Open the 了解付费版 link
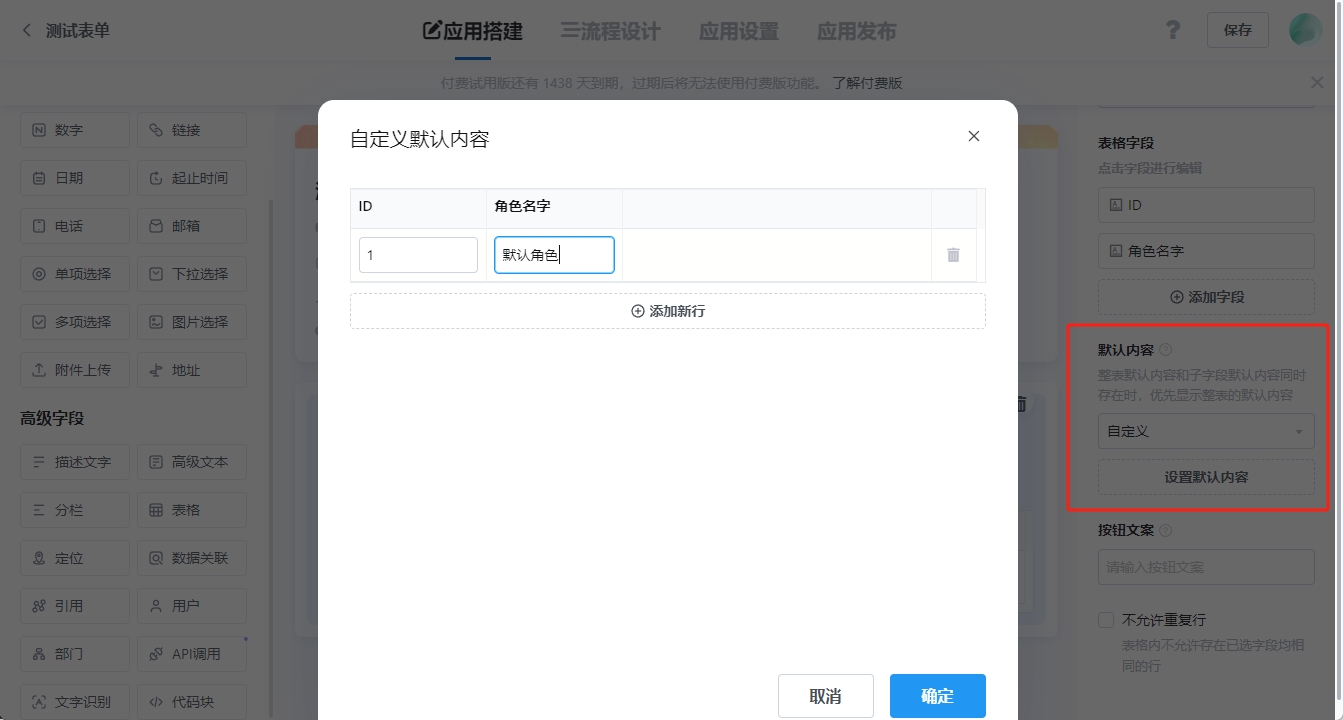Image resolution: width=1343 pixels, height=720 pixels. click(x=864, y=82)
